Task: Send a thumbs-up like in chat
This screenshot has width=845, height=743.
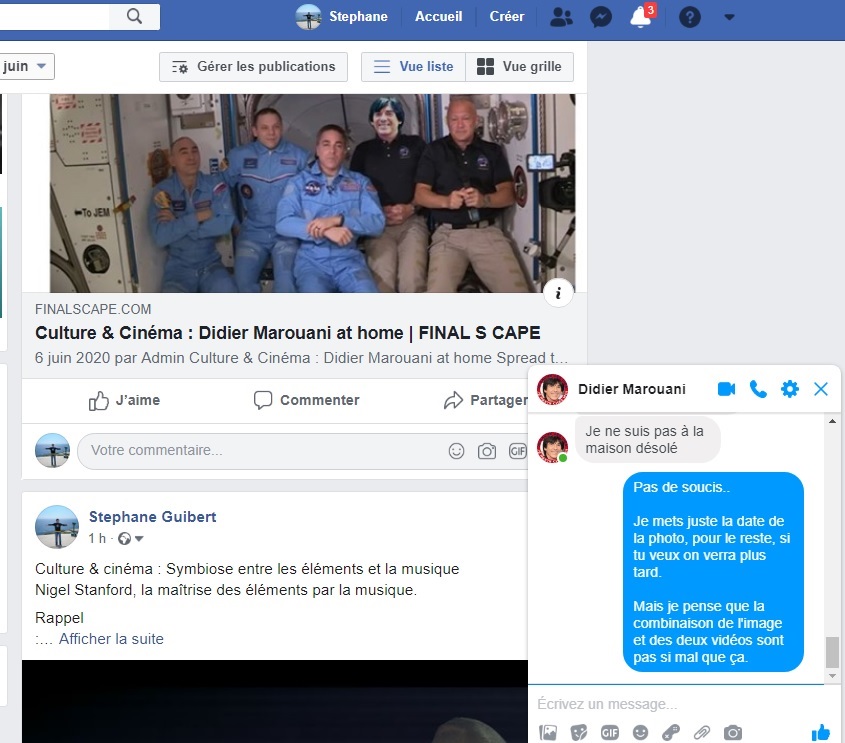Action: 820,733
